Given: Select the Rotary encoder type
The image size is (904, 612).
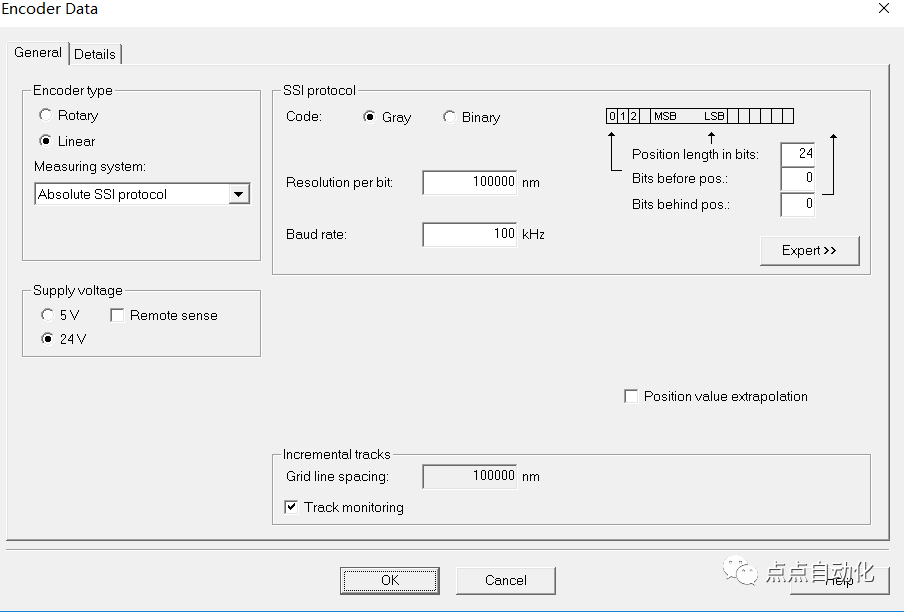Looking at the screenshot, I should [45, 115].
